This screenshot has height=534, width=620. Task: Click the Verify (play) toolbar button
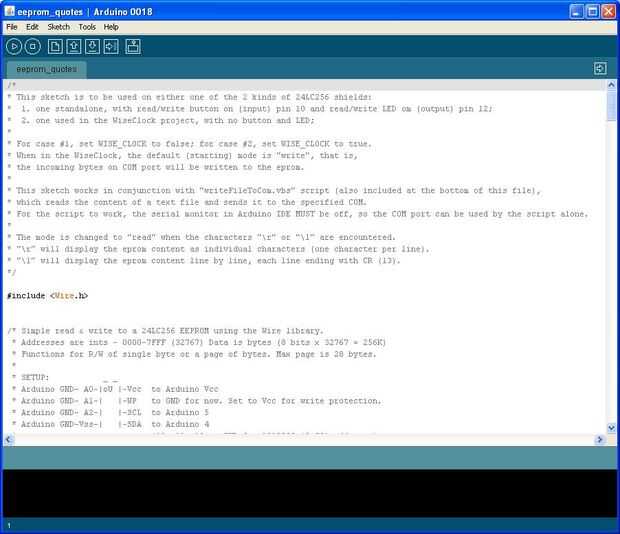[x=14, y=47]
